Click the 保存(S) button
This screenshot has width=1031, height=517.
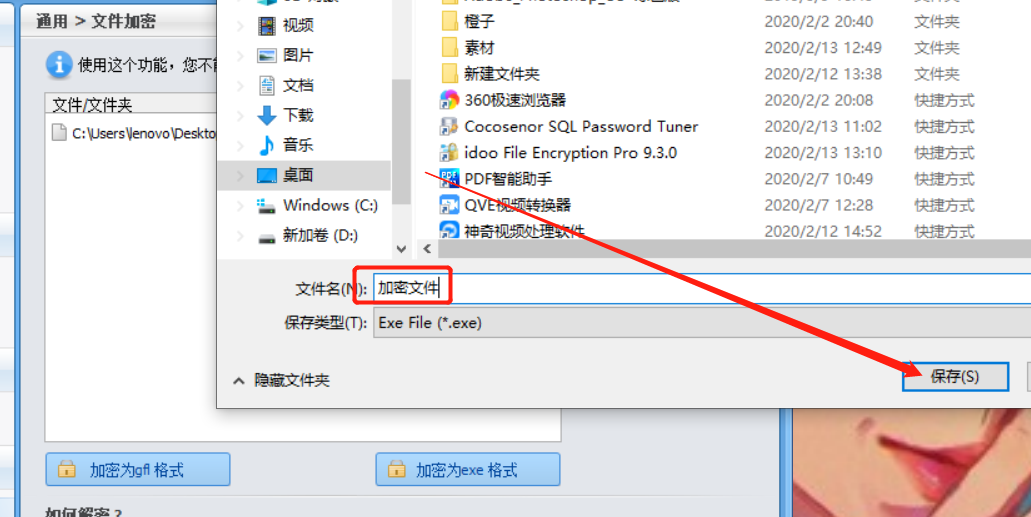click(955, 376)
